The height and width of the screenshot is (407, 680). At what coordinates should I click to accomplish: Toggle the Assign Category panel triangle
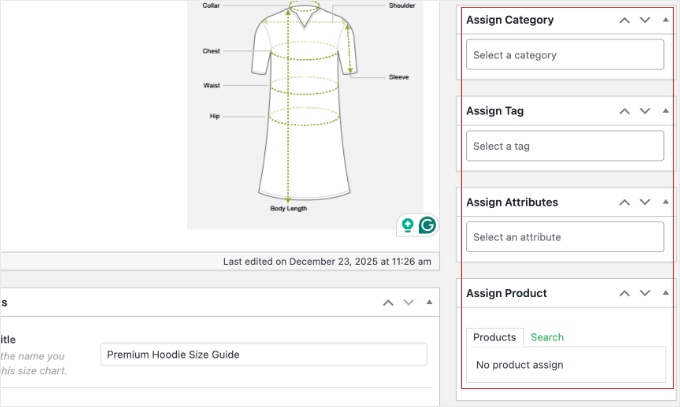tap(664, 20)
